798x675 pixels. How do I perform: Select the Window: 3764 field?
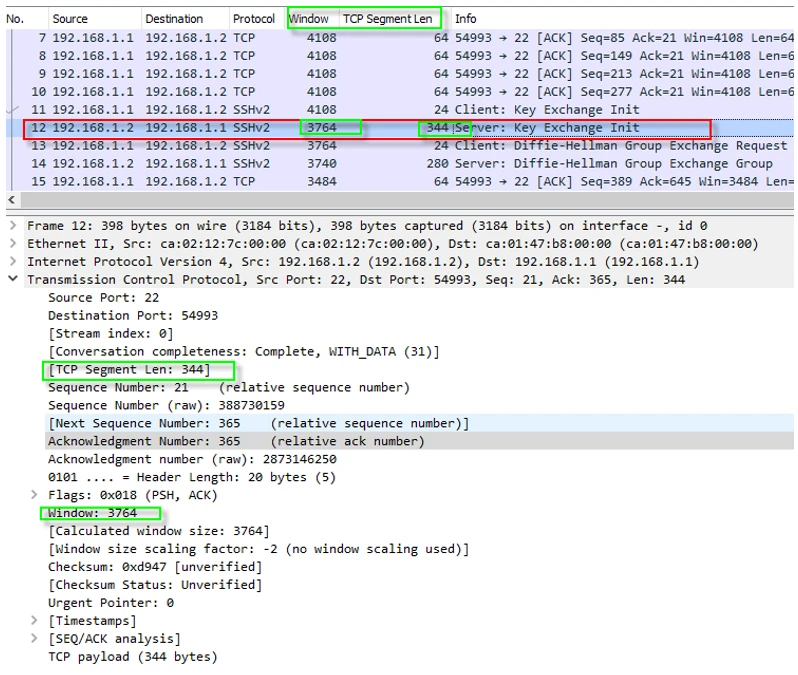(93, 513)
